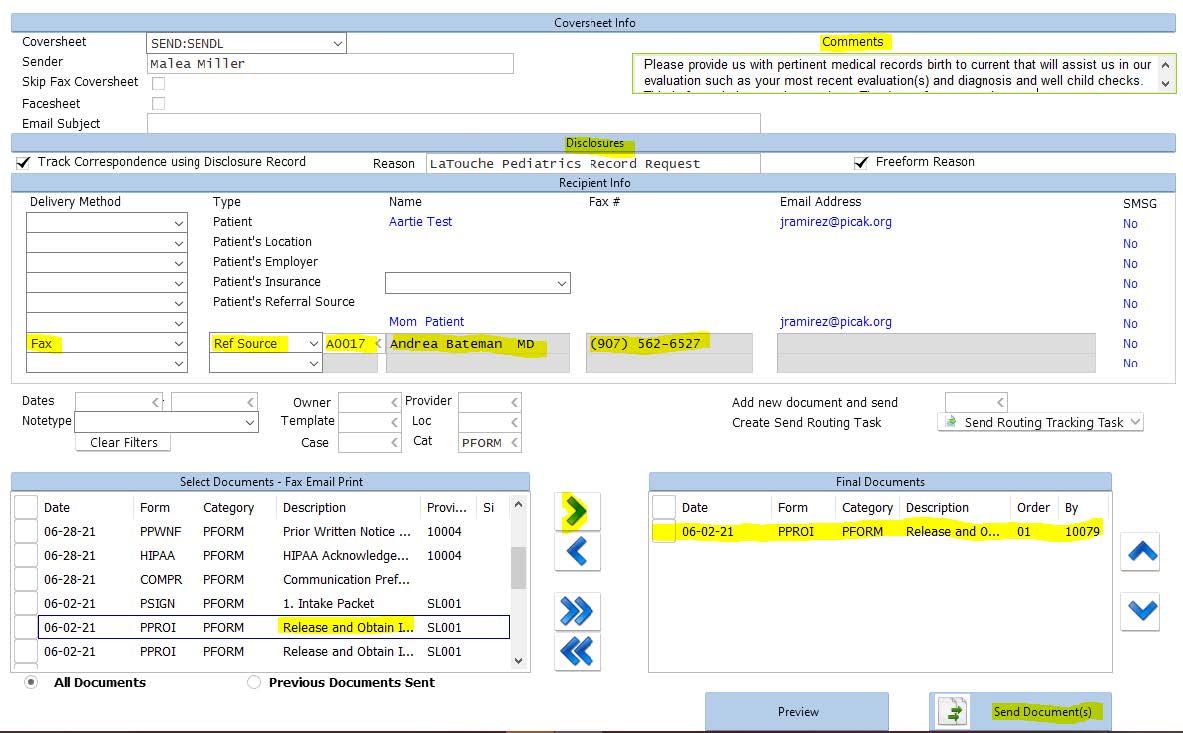Expand the Fax delivery method dropdown

pos(179,343)
